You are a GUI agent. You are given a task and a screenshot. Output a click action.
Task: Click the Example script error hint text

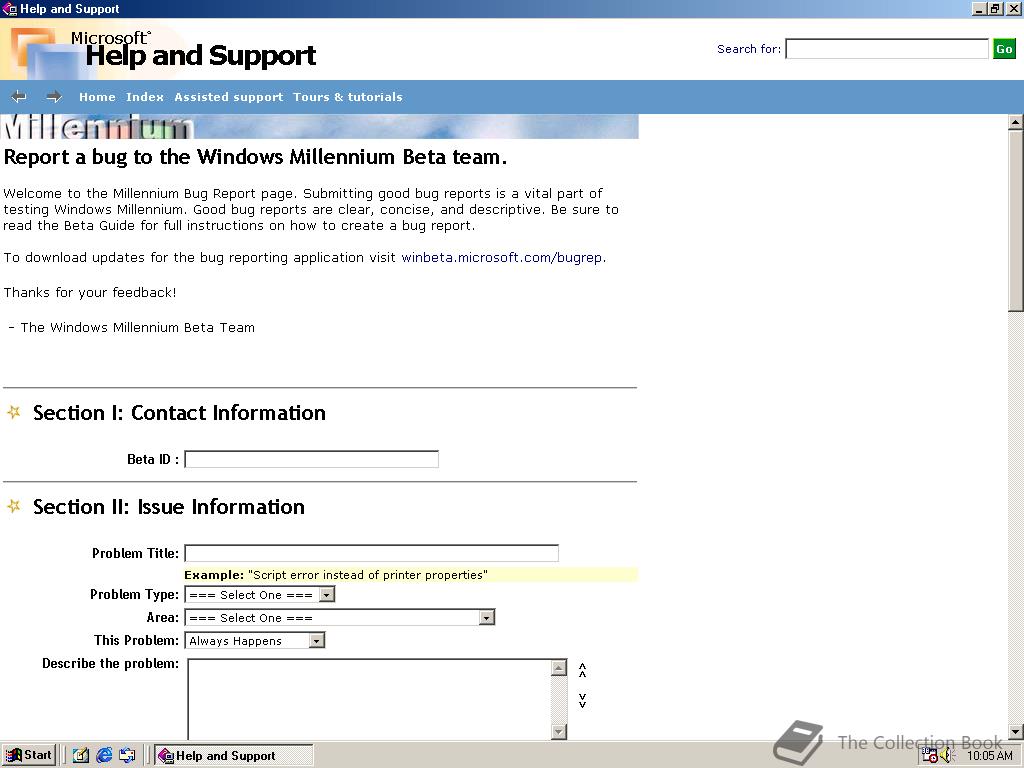pyautogui.click(x=336, y=575)
